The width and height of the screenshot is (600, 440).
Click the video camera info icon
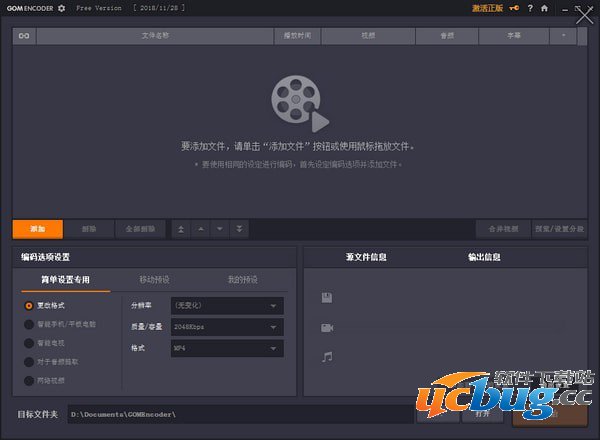(327, 328)
